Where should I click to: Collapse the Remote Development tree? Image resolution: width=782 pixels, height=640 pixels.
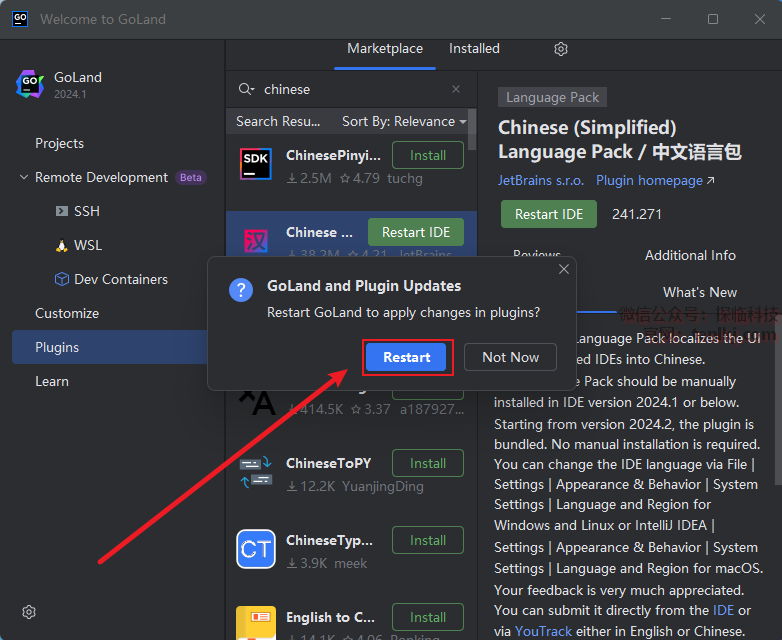[24, 178]
